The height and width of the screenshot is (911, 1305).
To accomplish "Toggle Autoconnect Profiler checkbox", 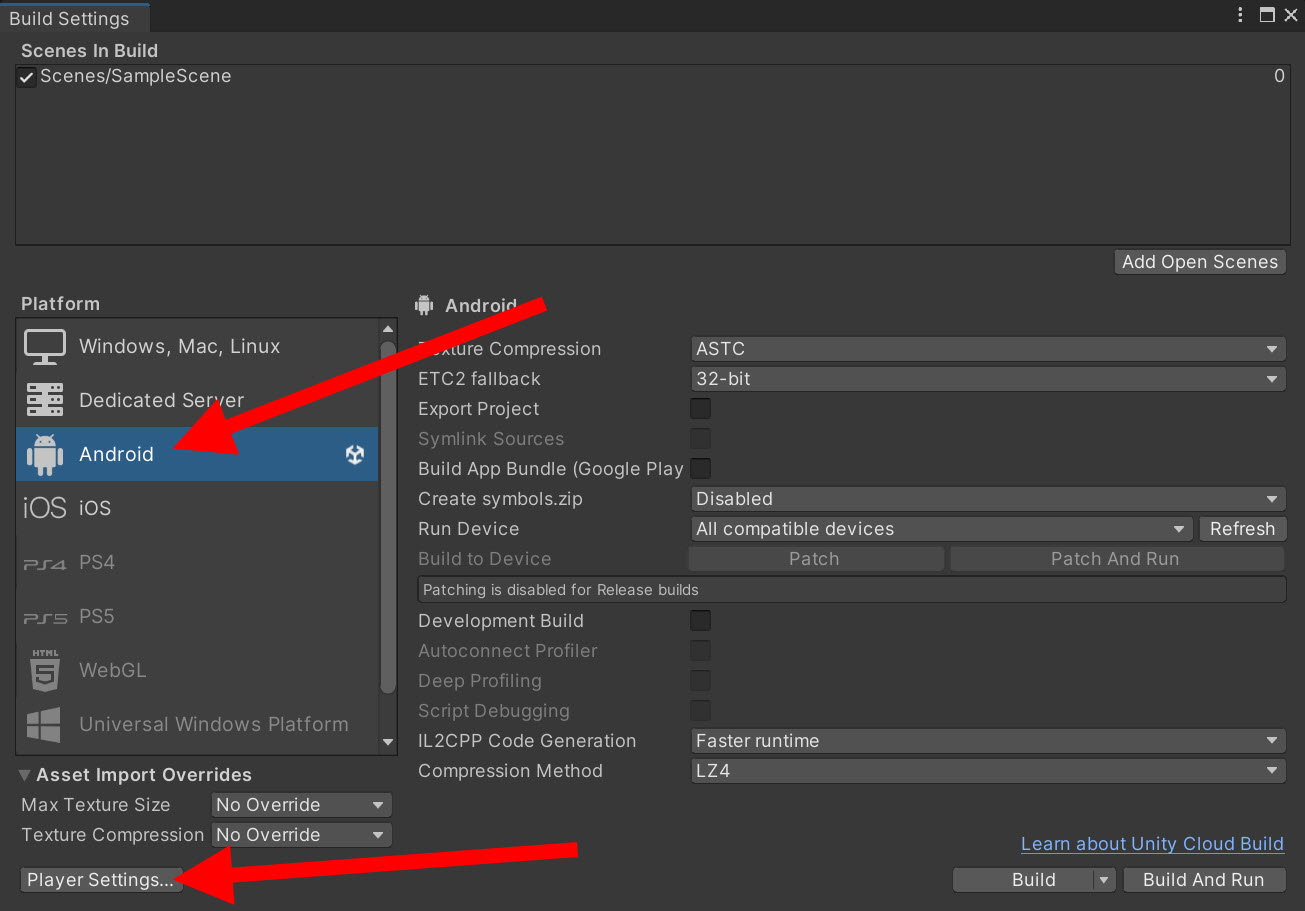I will [701, 650].
